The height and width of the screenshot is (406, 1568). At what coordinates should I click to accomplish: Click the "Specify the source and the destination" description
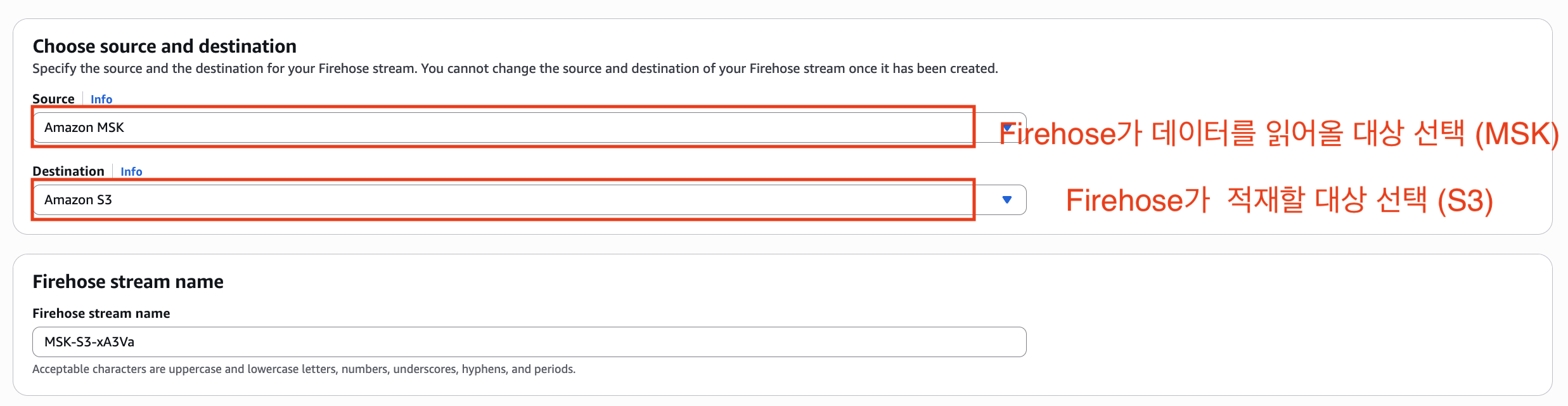coord(254,69)
